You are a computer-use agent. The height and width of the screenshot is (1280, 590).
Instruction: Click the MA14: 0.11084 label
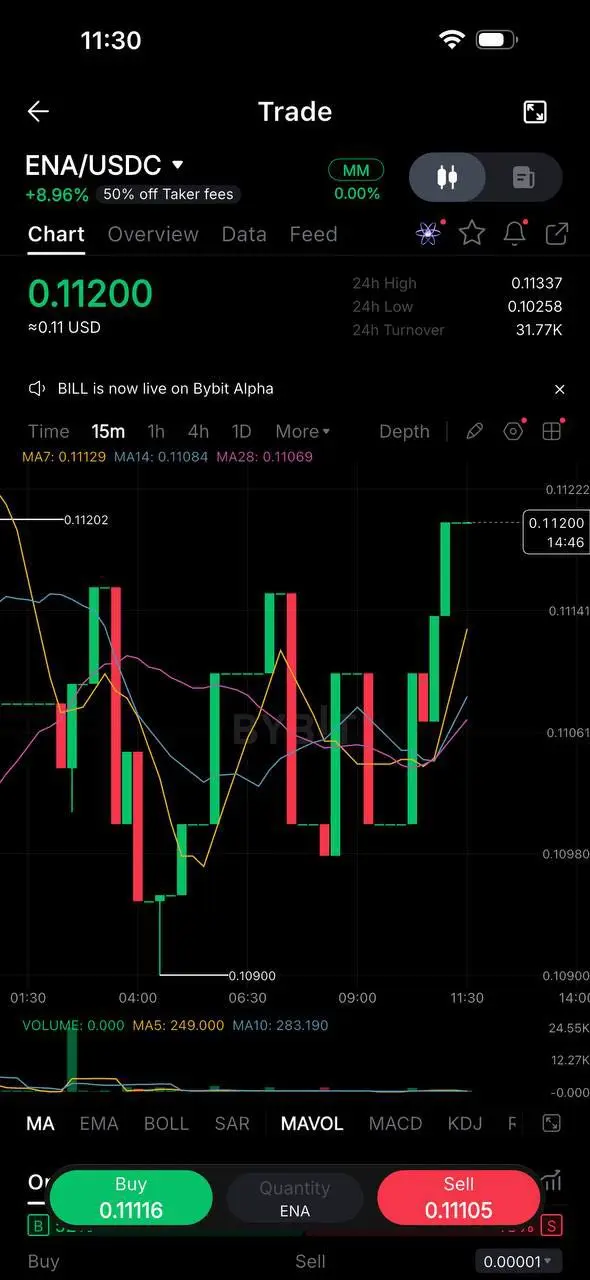pyautogui.click(x=161, y=457)
